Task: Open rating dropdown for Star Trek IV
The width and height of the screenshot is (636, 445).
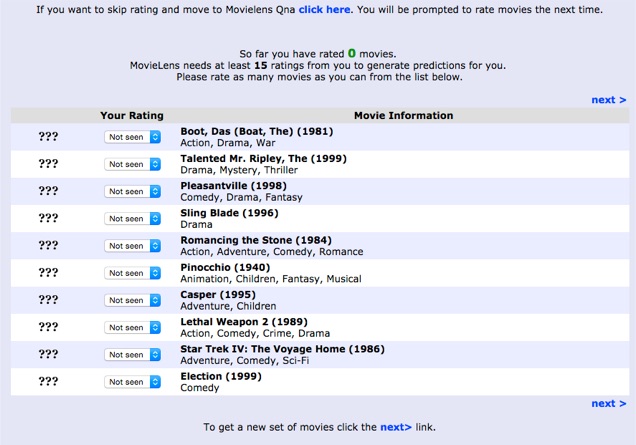Action: point(133,355)
